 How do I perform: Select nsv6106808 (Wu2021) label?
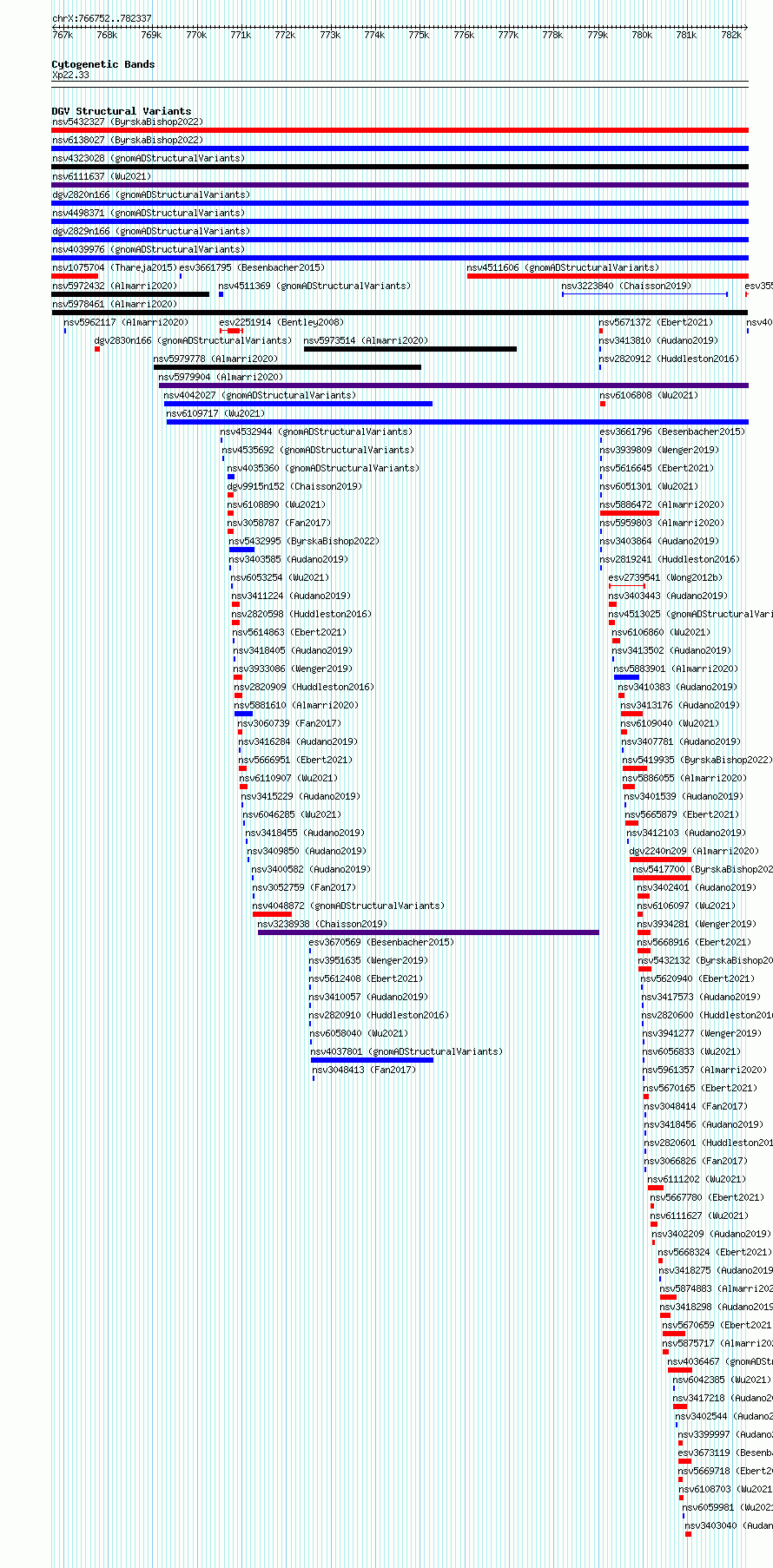pyautogui.click(x=649, y=395)
